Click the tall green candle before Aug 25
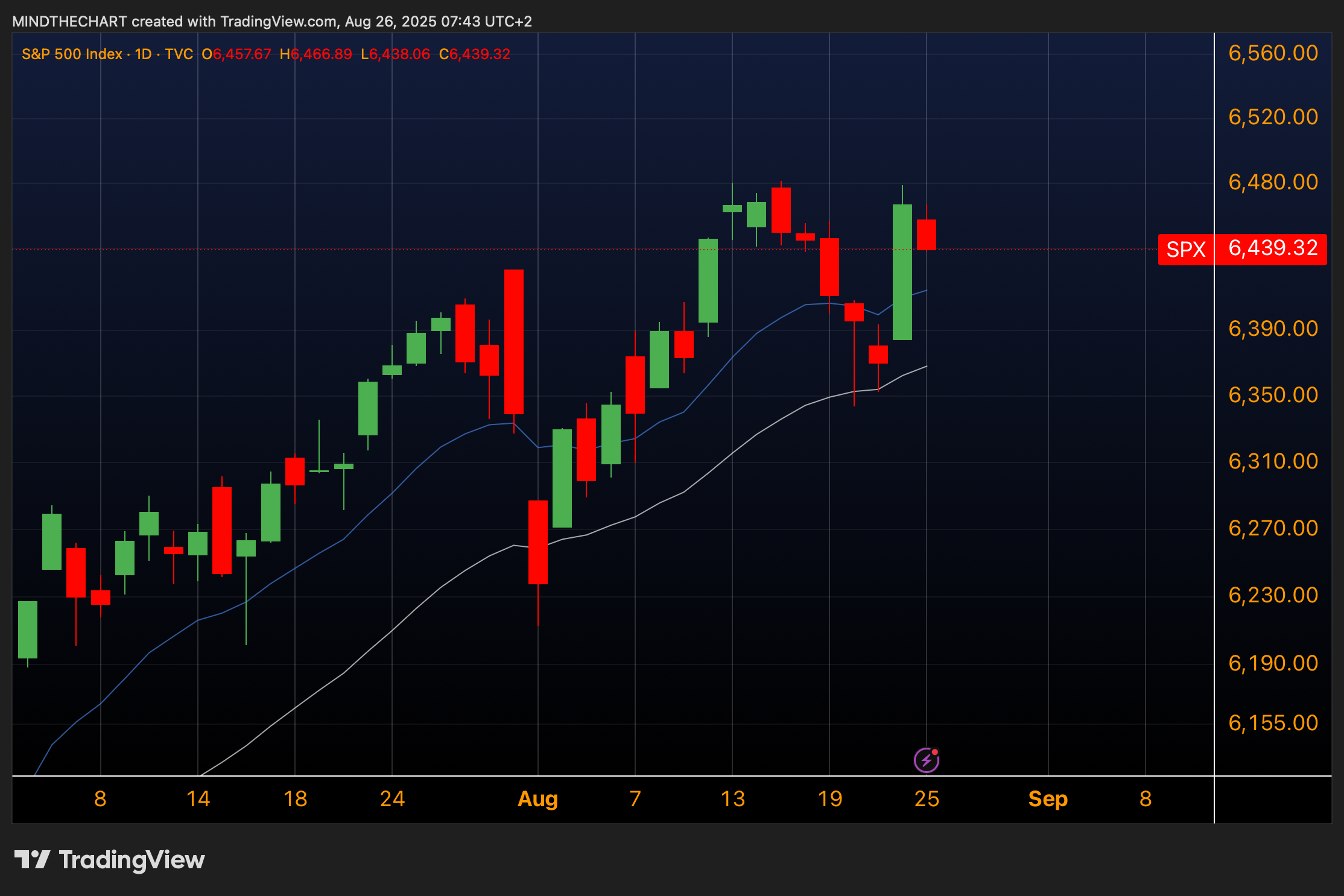This screenshot has height=896, width=1344. click(902, 271)
